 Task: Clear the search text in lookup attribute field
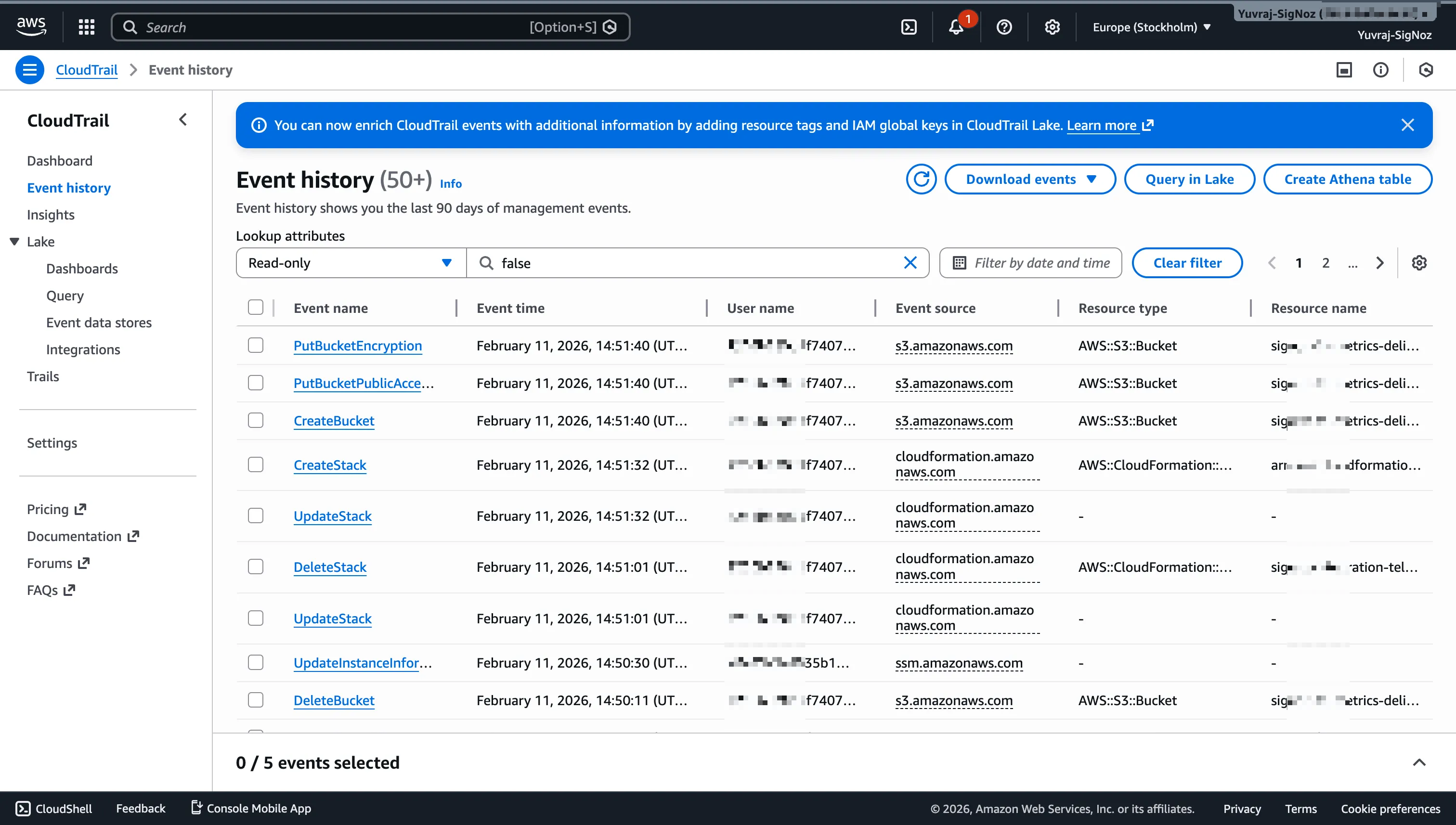coord(910,262)
